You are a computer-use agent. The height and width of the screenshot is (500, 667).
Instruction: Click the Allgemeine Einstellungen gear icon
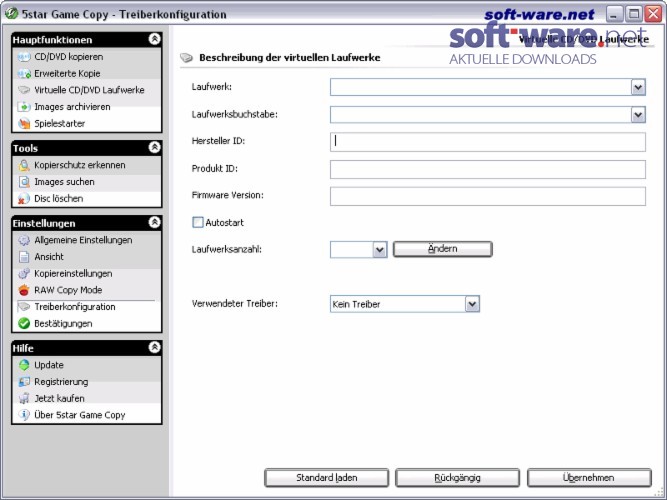click(x=24, y=240)
